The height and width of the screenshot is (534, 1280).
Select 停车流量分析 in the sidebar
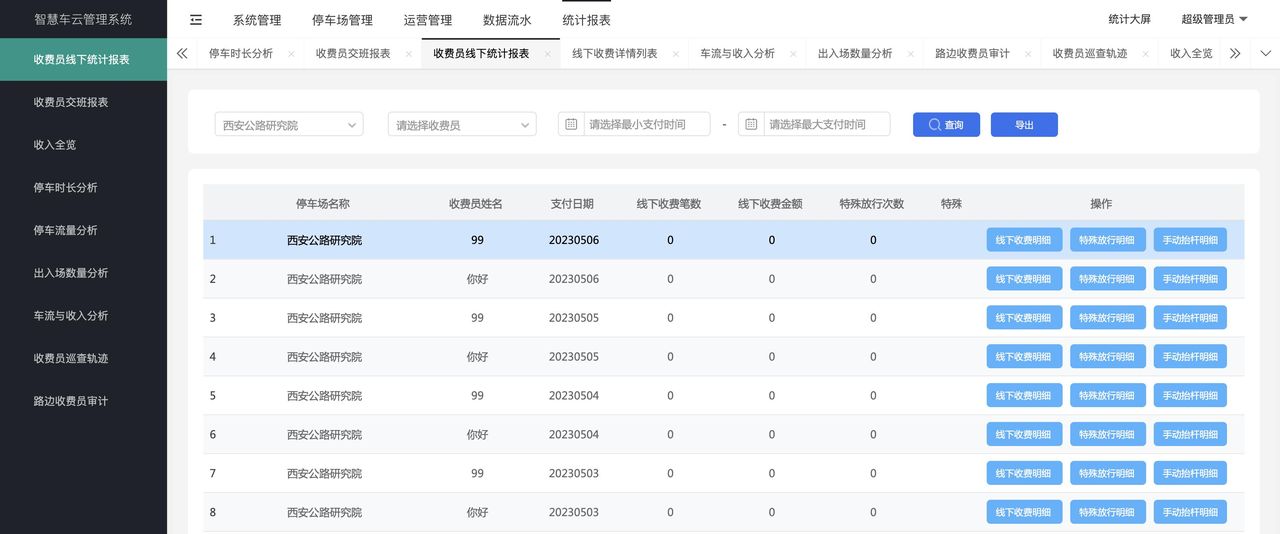pos(83,230)
